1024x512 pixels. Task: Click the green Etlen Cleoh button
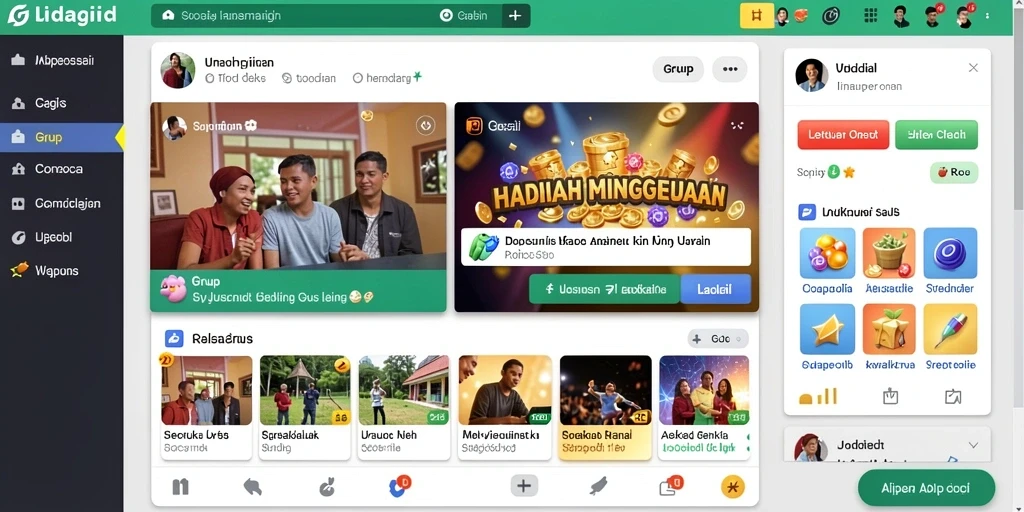[936, 135]
